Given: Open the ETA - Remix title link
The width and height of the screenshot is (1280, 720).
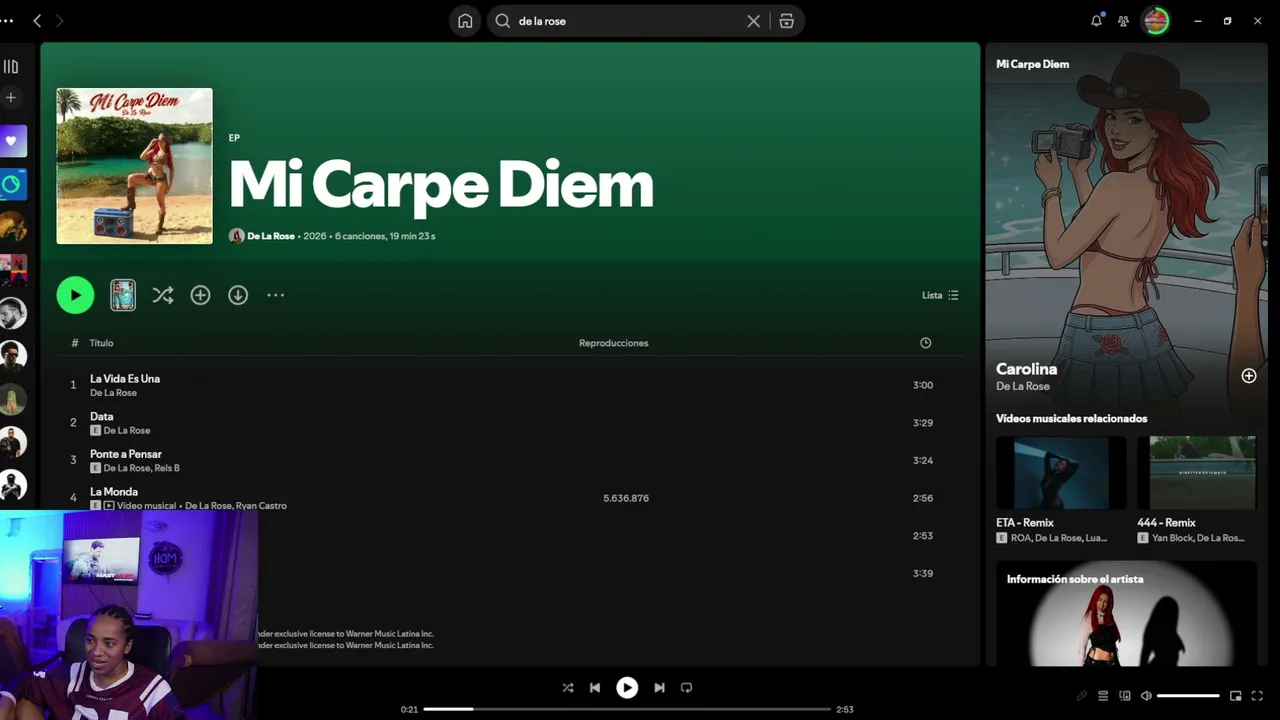Looking at the screenshot, I should (1025, 523).
